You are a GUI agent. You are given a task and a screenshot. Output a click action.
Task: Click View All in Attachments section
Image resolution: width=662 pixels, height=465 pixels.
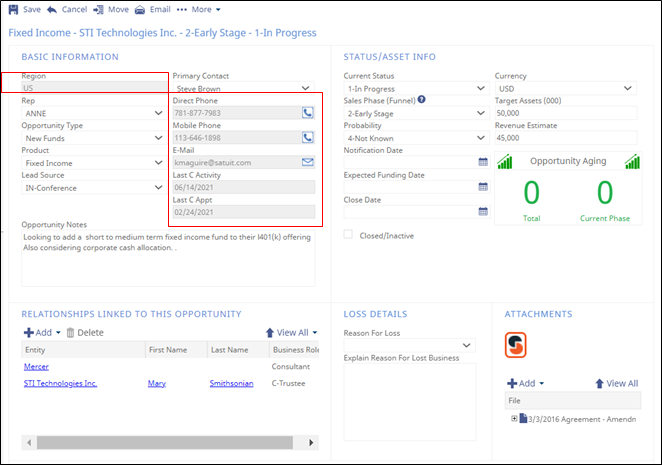coord(617,383)
